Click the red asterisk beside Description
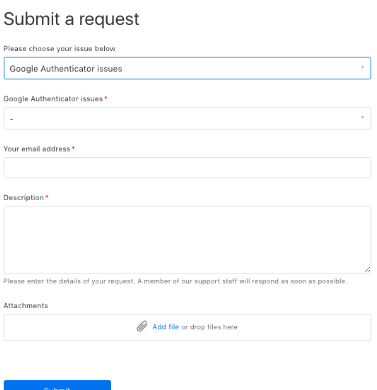The height and width of the screenshot is (390, 377). 47,197
